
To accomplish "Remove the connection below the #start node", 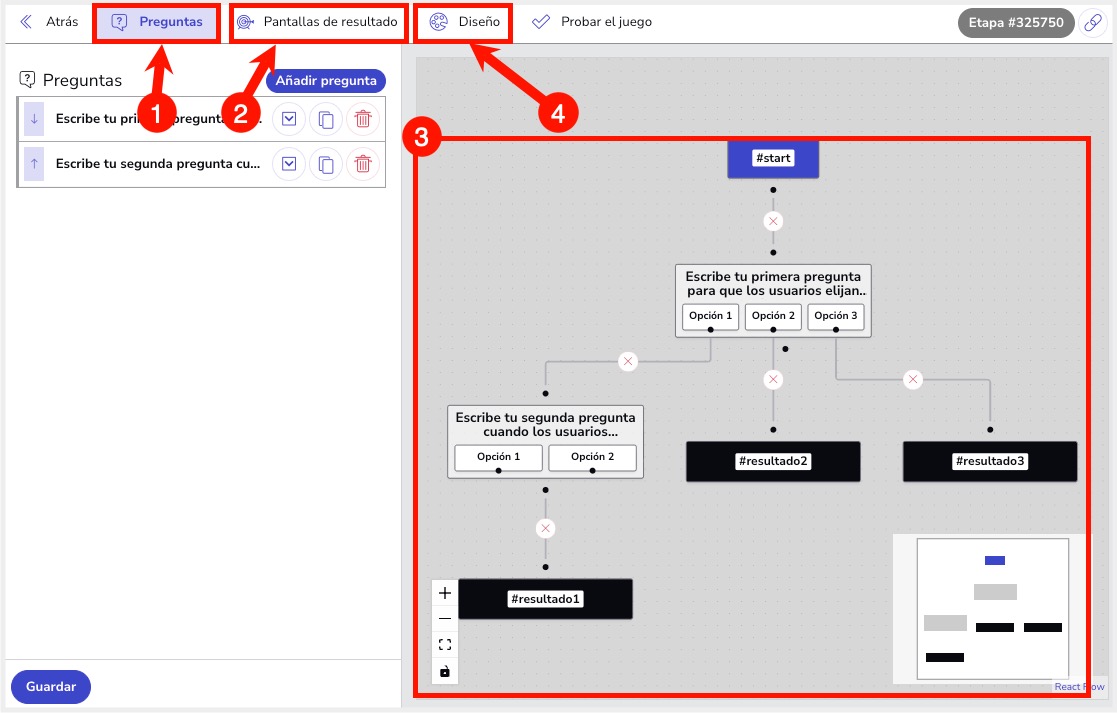I will click(773, 221).
